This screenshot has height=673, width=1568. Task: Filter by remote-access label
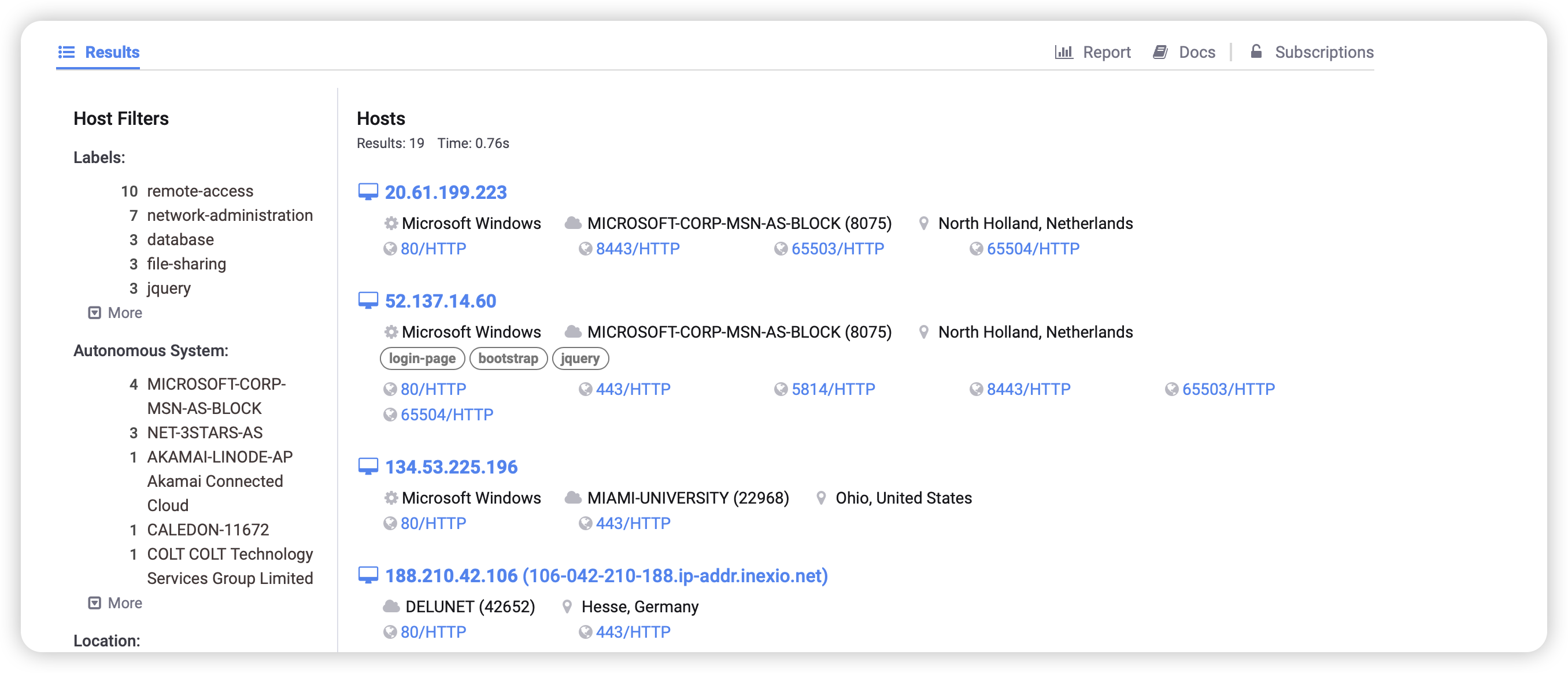(199, 191)
